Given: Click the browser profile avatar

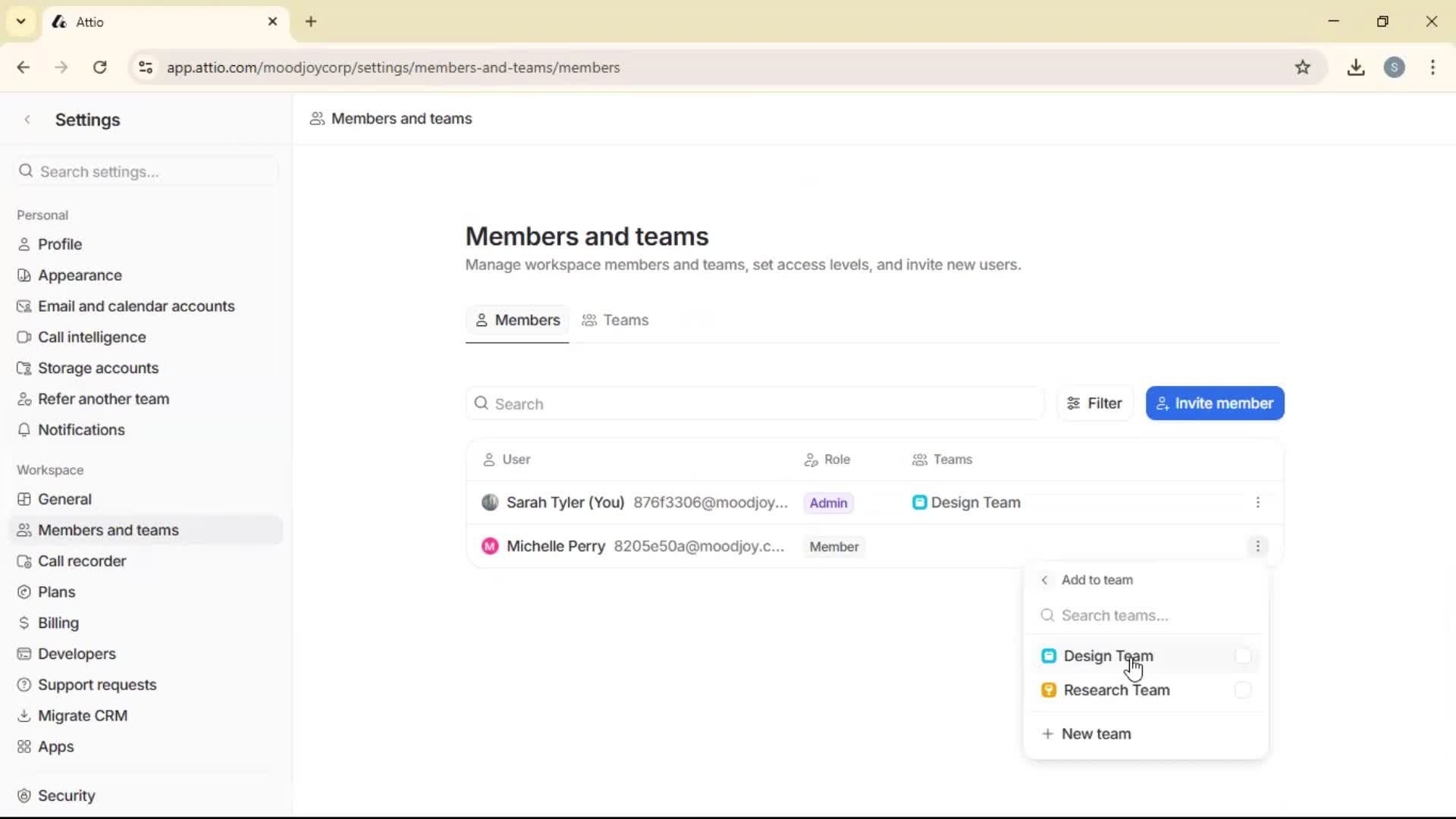Looking at the screenshot, I should (1395, 67).
